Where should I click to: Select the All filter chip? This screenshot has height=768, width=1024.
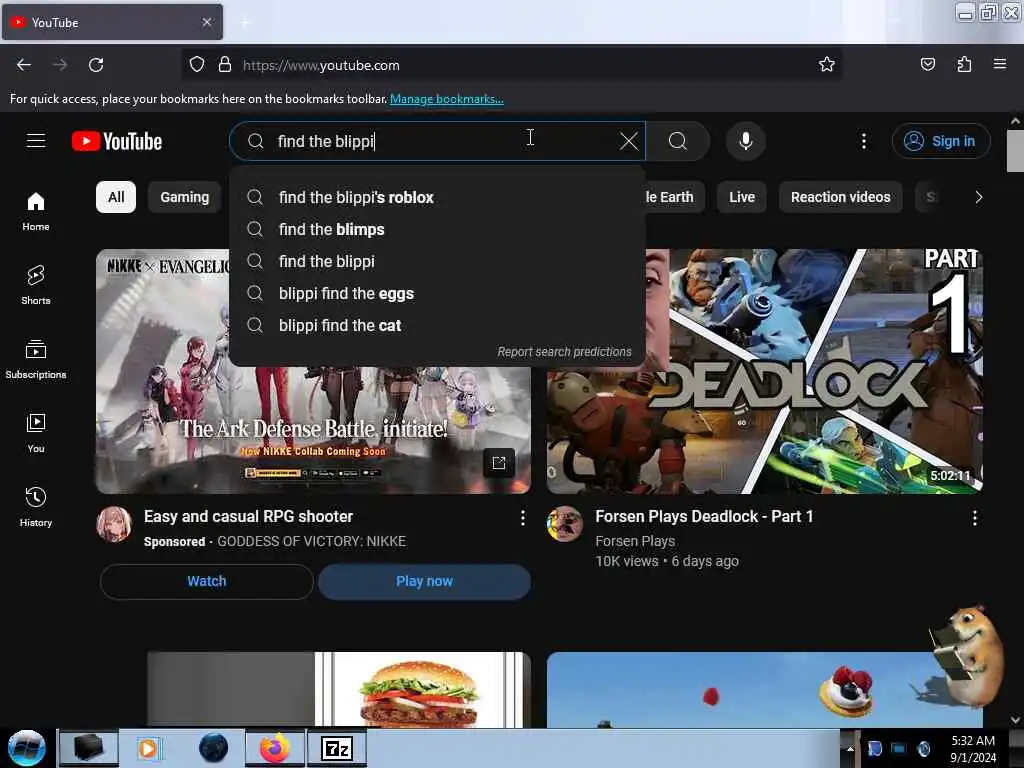[x=116, y=197]
